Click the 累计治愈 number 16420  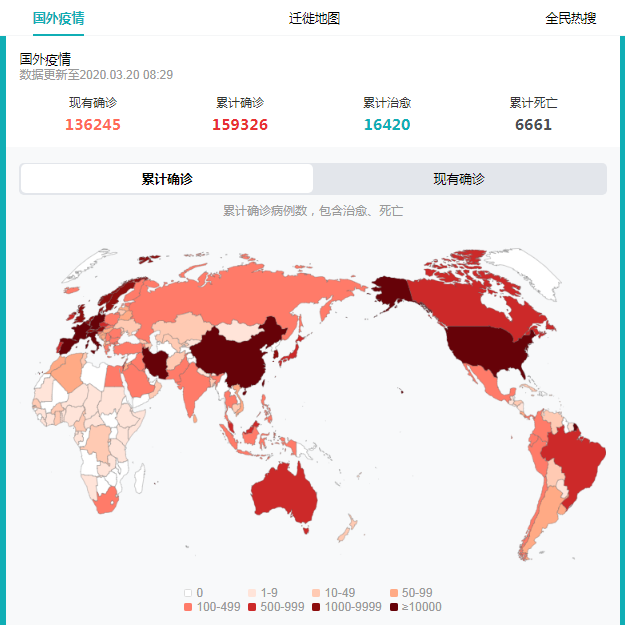coord(387,125)
